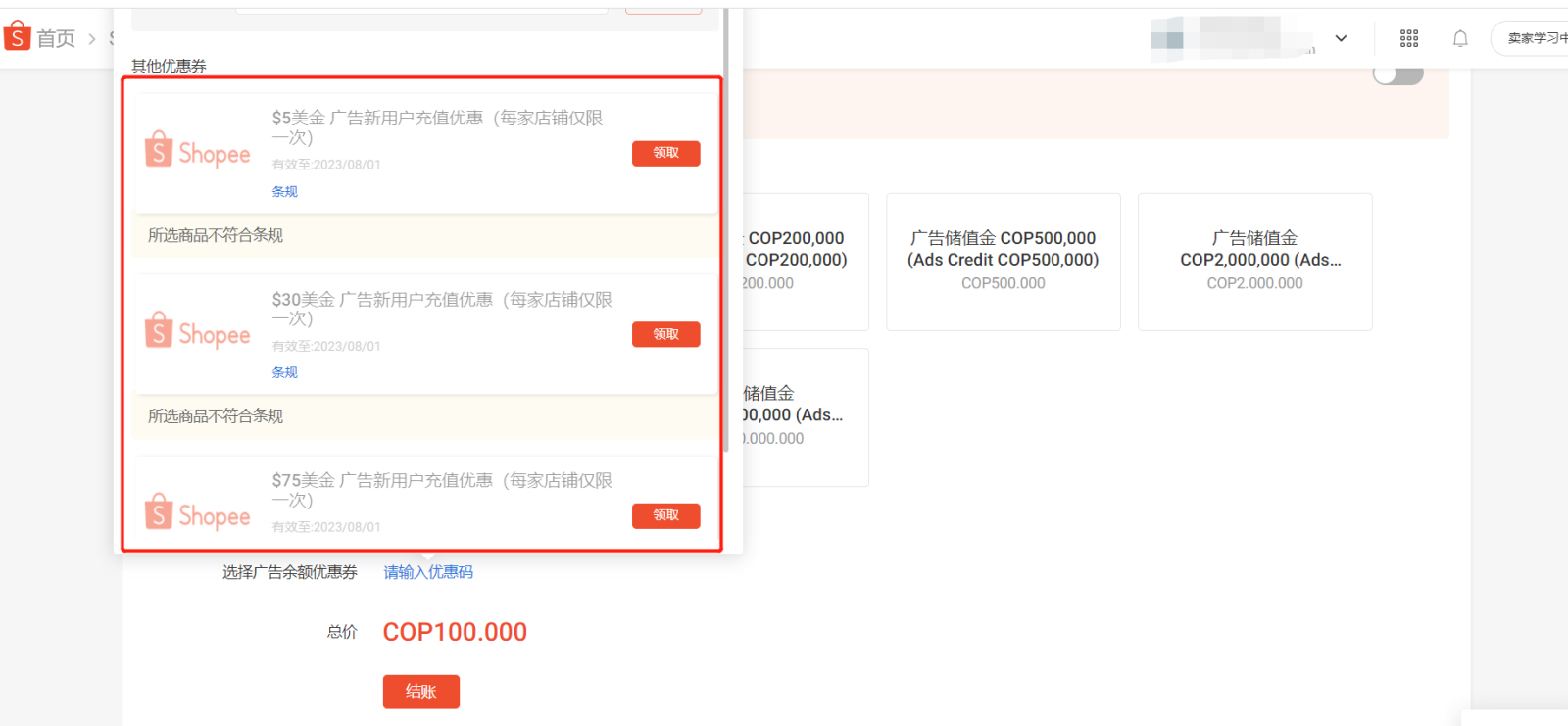The width and height of the screenshot is (1568, 726).
Task: Select the COP200,000 ads credit card
Action: point(806,262)
